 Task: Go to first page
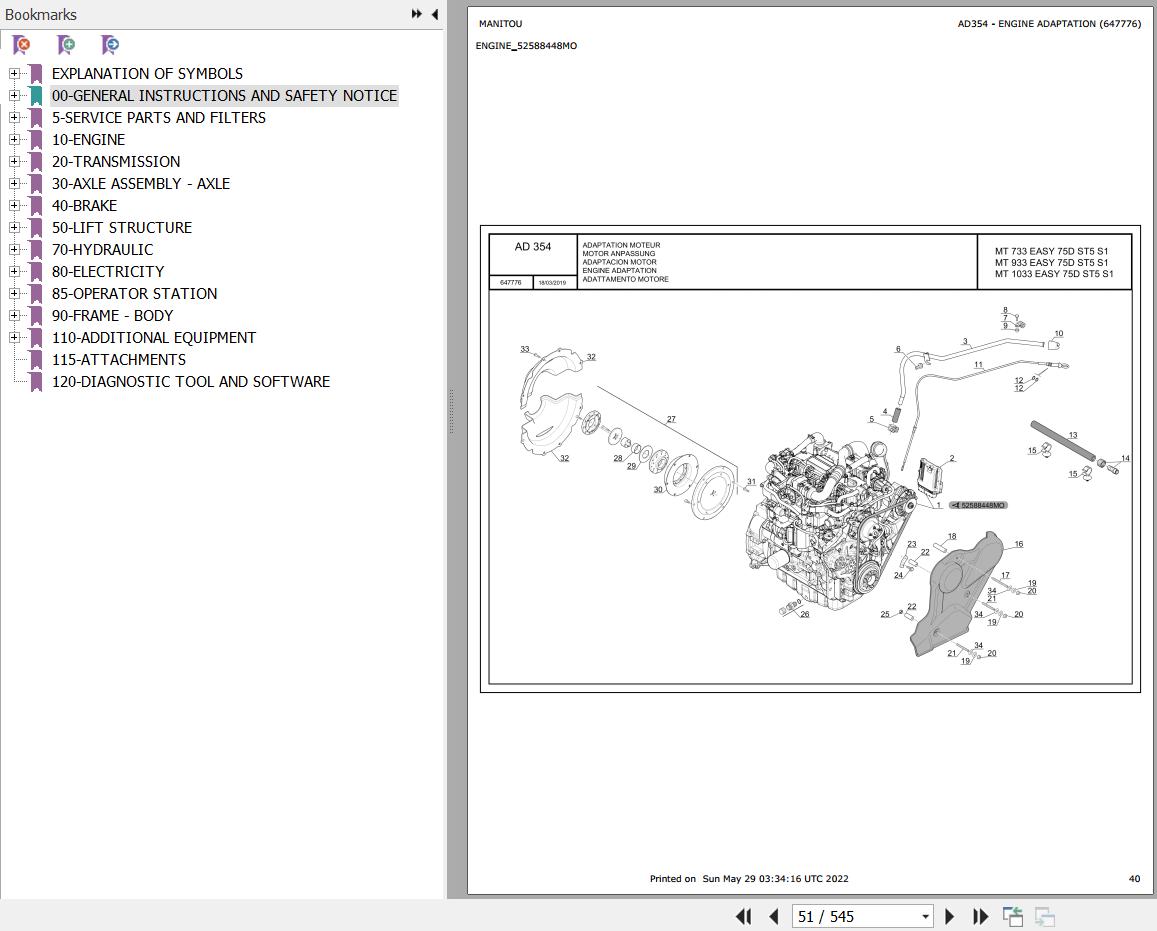744,916
